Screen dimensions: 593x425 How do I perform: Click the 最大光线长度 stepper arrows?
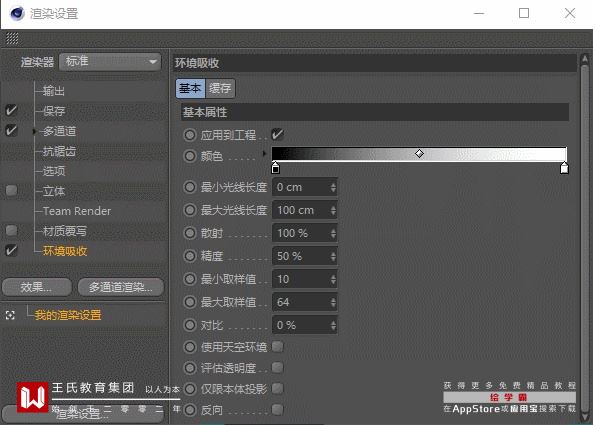[x=333, y=210]
